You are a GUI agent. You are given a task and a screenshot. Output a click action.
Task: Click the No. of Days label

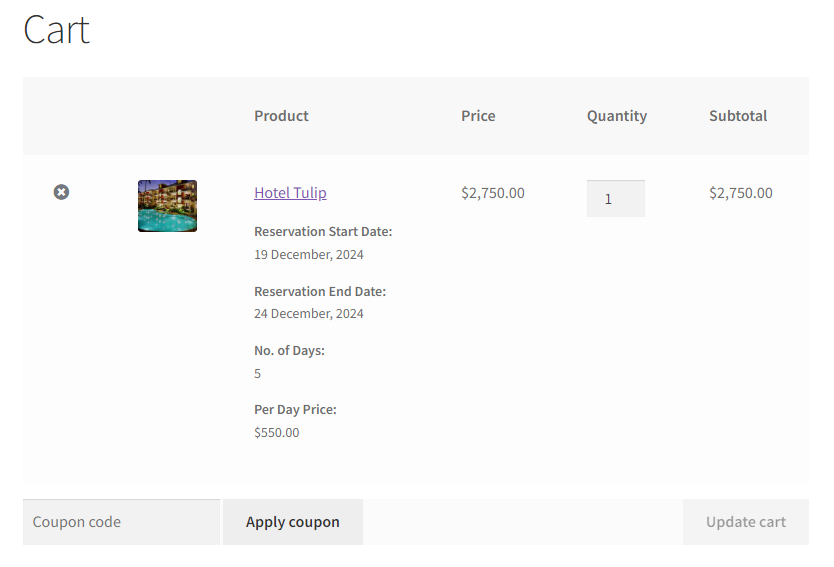pyautogui.click(x=289, y=351)
